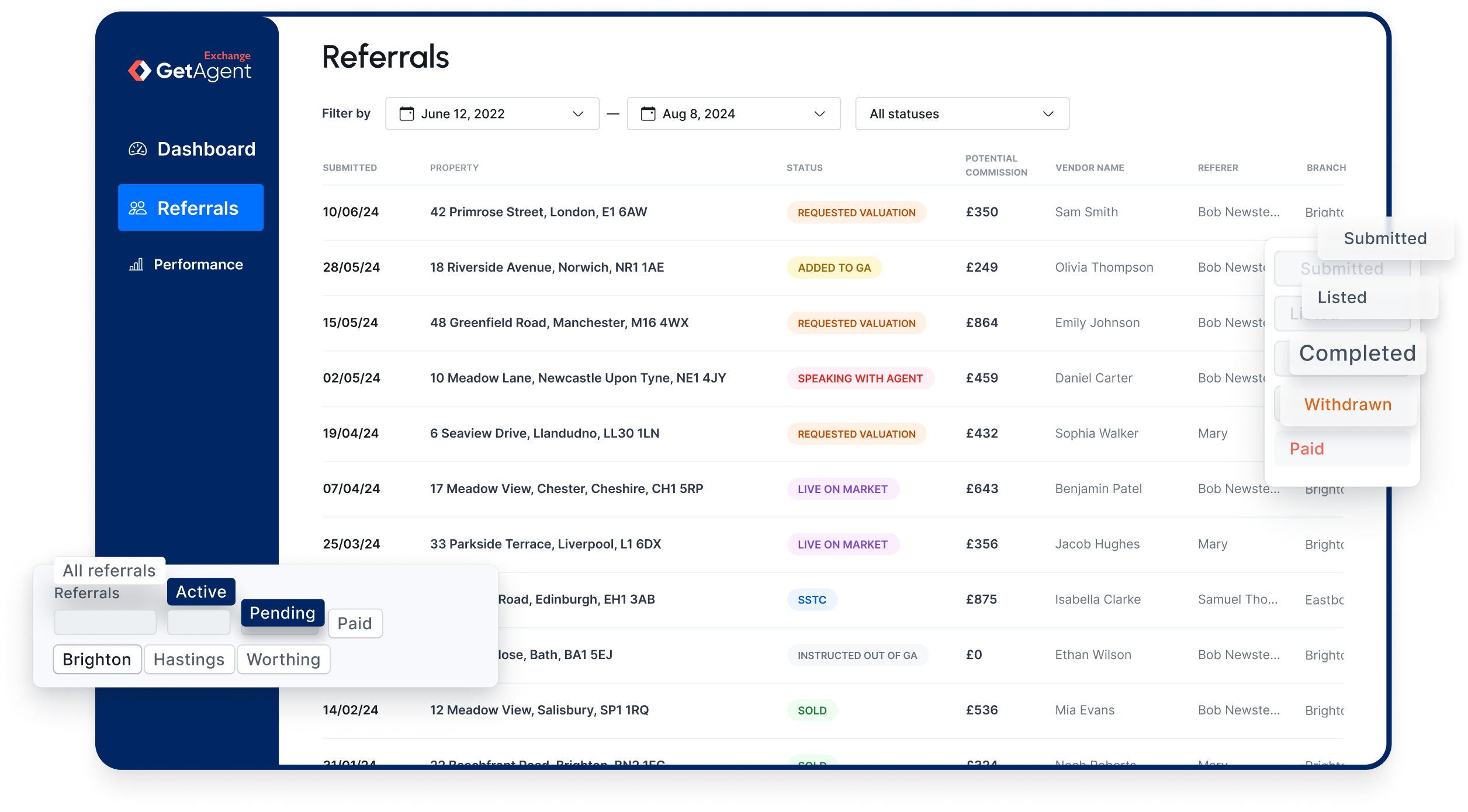Toggle the Hastings branch chip
The width and height of the screenshot is (1468, 812).
[x=189, y=659]
